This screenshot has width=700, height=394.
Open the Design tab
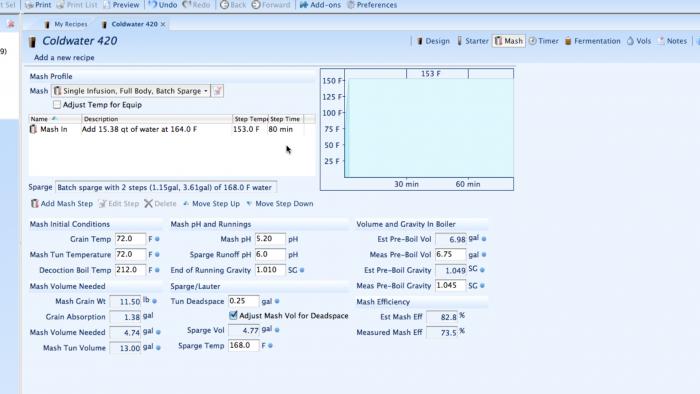[433, 41]
